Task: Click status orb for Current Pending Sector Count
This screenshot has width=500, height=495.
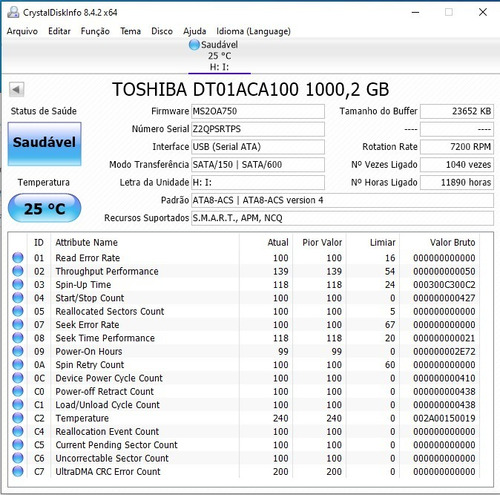Action: 18,444
